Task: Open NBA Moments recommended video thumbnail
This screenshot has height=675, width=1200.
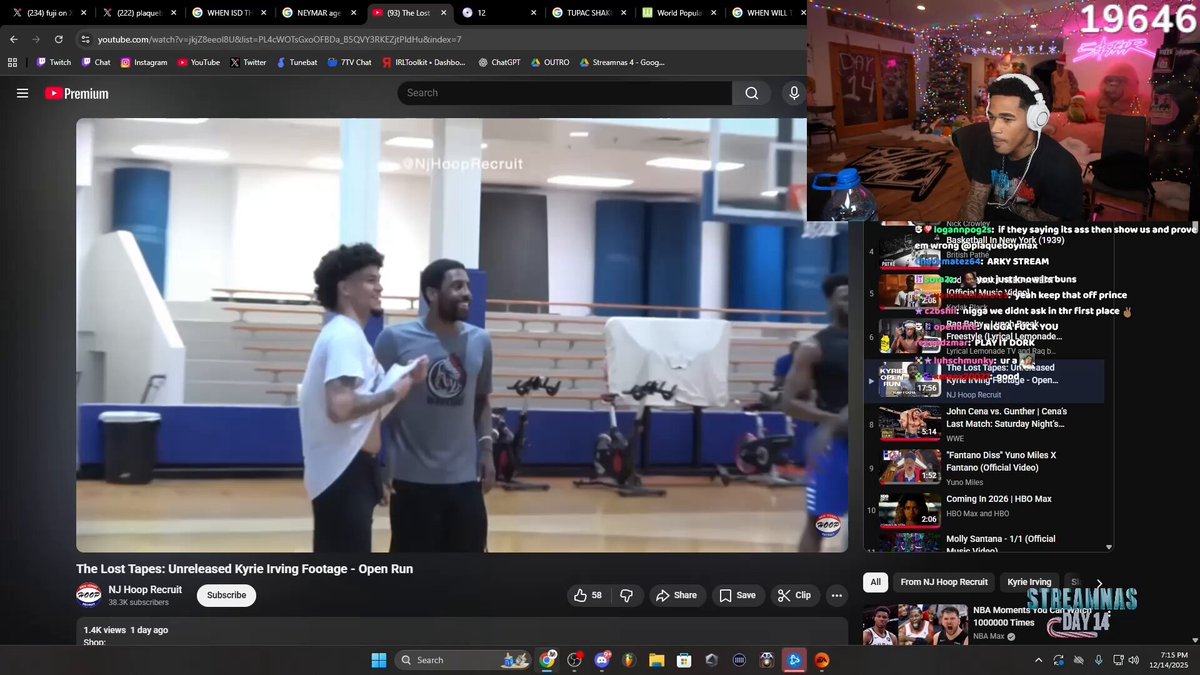Action: pyautogui.click(x=915, y=624)
